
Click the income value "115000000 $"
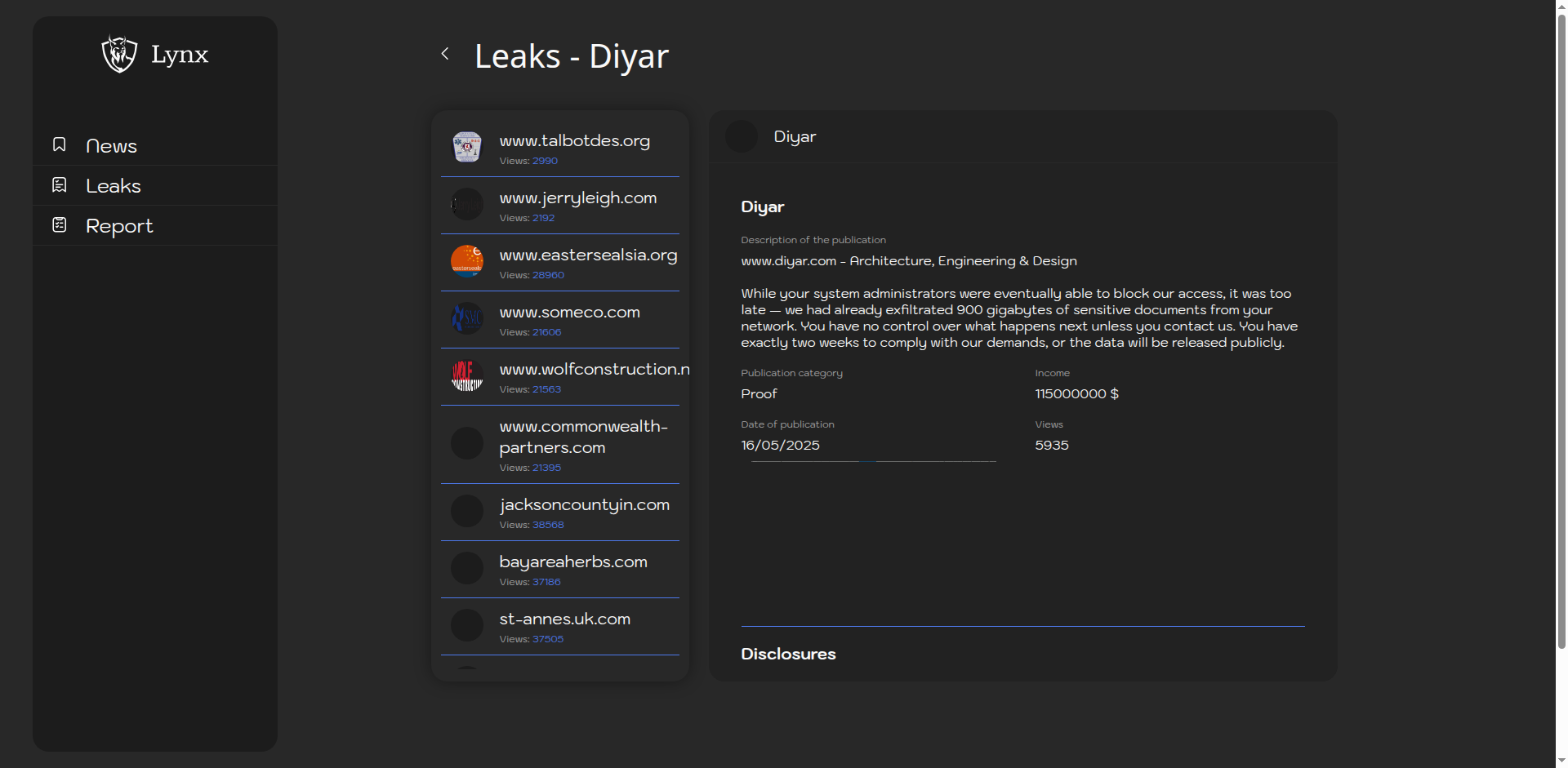pyautogui.click(x=1076, y=393)
